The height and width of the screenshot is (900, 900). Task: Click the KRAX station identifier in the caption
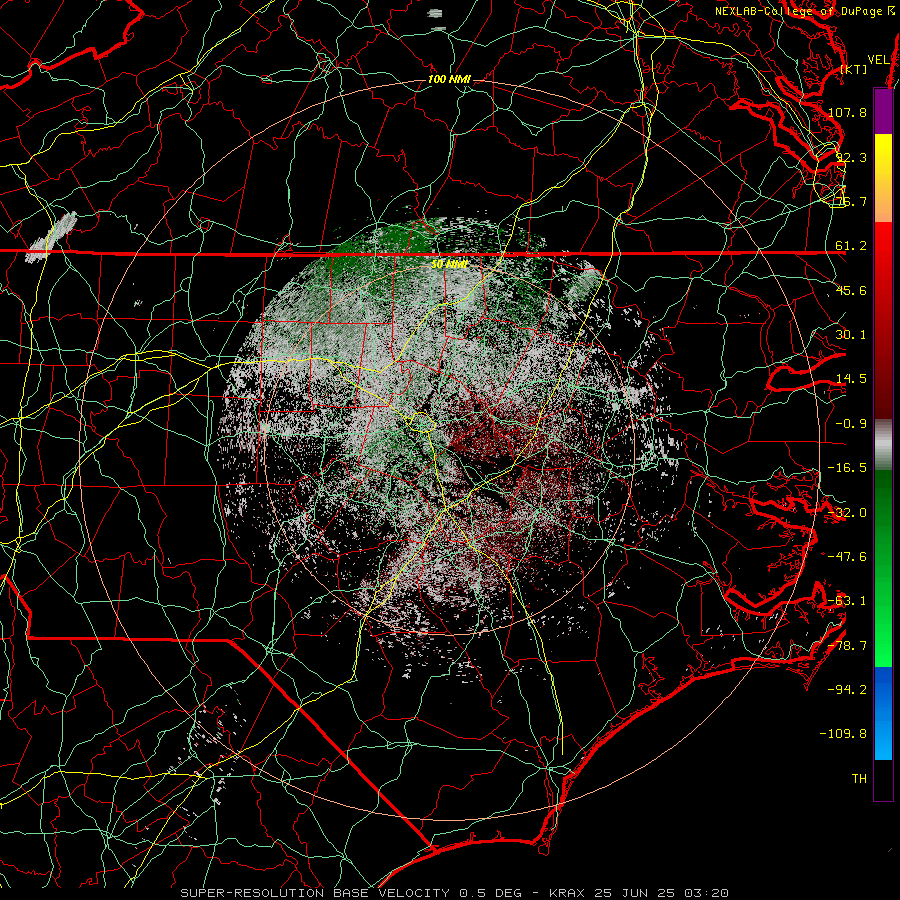click(567, 893)
